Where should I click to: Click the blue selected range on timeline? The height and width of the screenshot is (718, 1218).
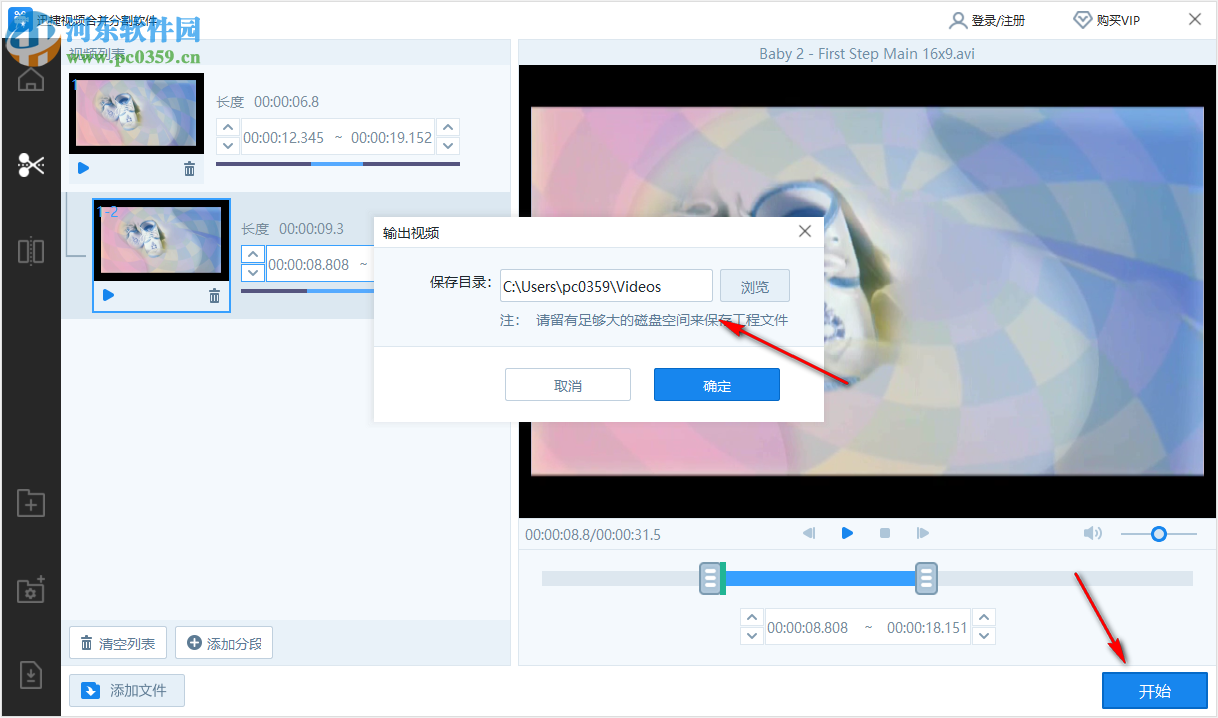coord(819,578)
